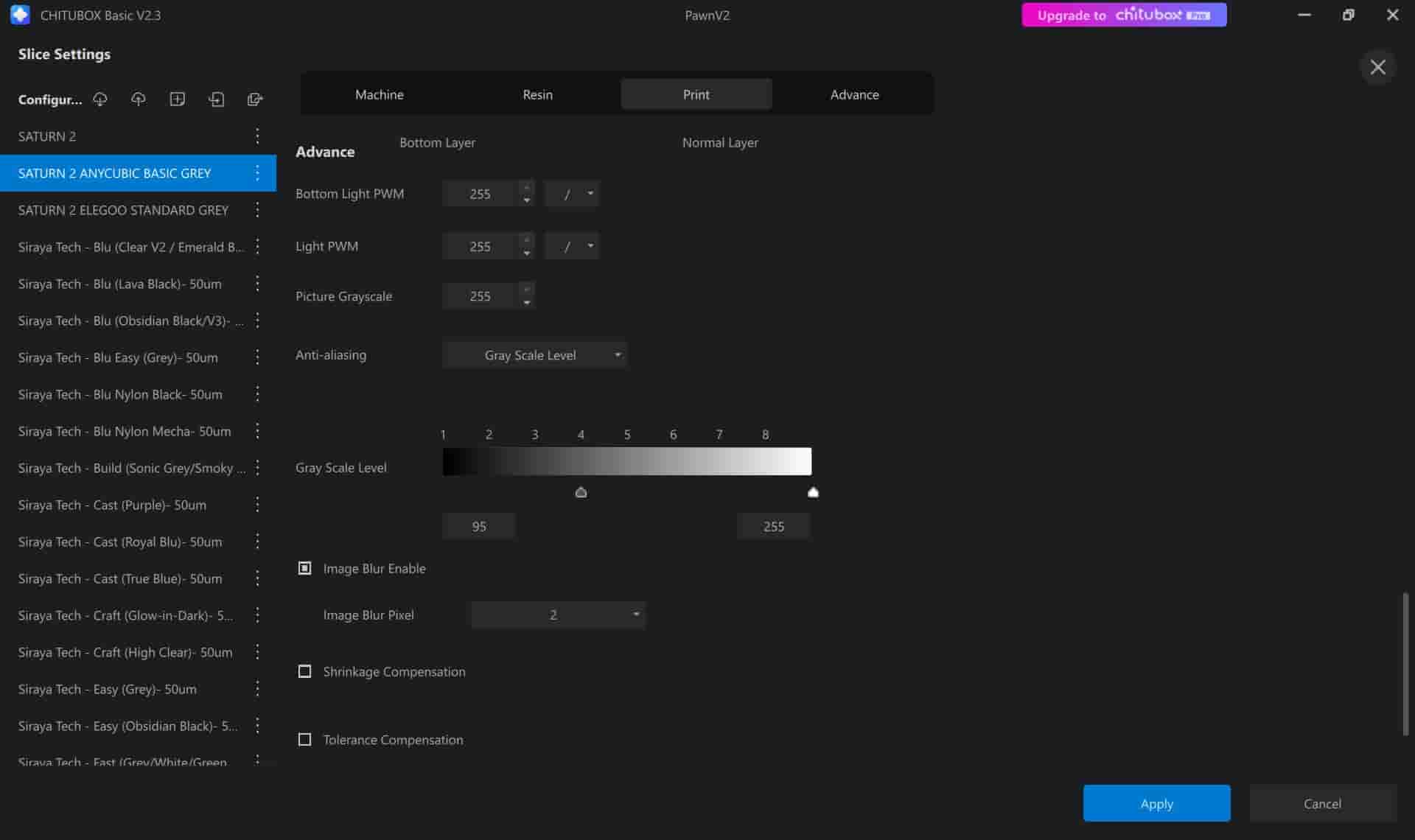Click the CHITUBOX app logo icon
The image size is (1415, 840).
pos(20,15)
